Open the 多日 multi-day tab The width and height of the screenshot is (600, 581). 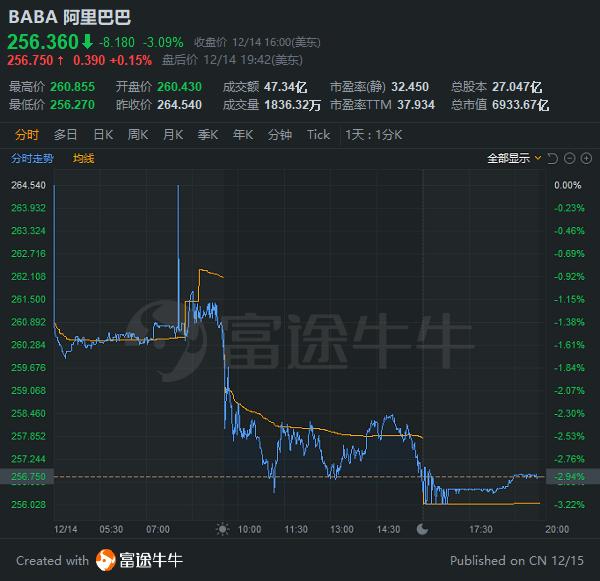click(65, 135)
